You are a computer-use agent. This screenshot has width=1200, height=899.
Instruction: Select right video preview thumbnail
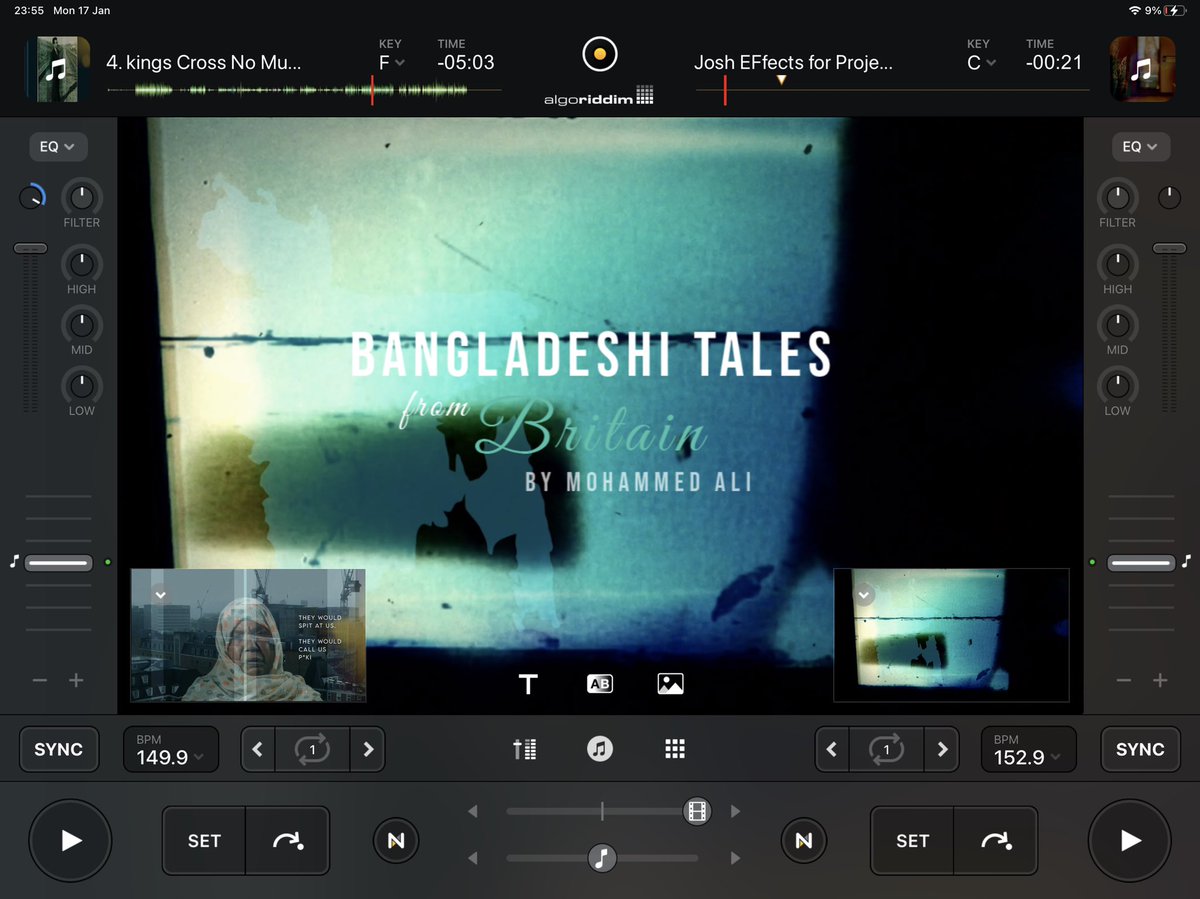(952, 636)
